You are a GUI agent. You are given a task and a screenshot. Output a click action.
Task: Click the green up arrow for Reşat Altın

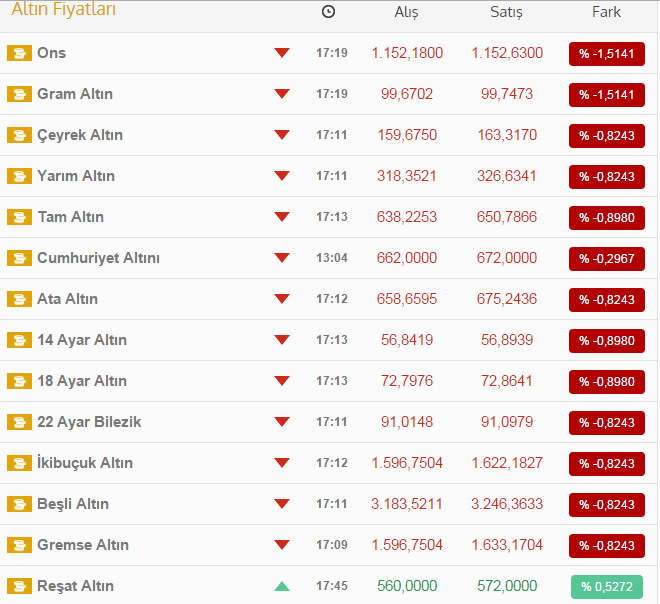point(282,586)
